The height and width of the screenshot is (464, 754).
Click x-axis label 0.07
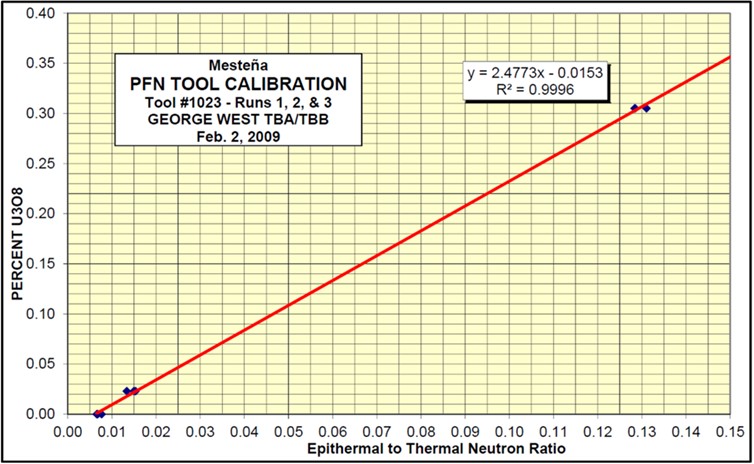pos(377,431)
